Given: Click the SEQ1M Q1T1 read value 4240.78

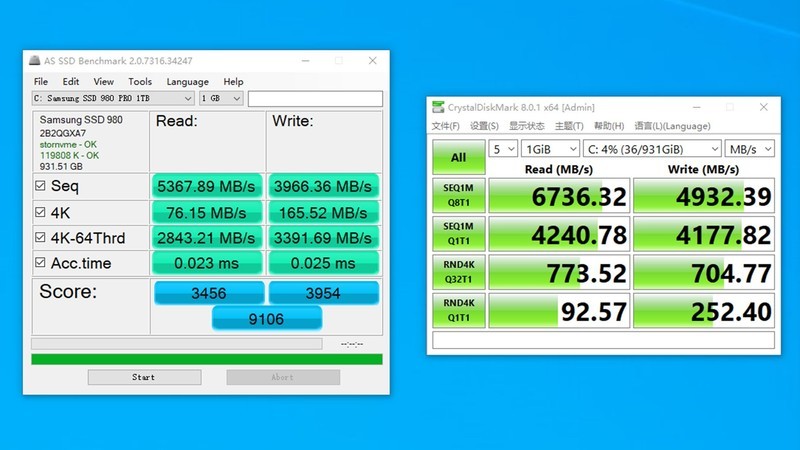Looking at the screenshot, I should (x=559, y=234).
